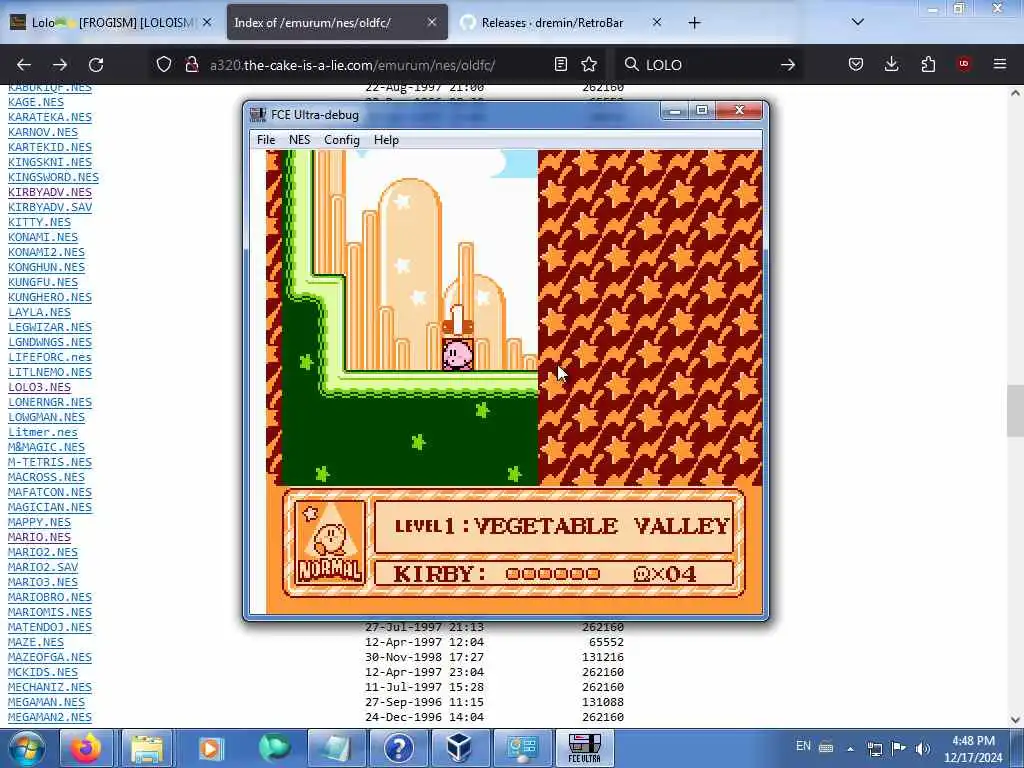
Task: Open the tracking protection shield icon
Action: pos(164,64)
